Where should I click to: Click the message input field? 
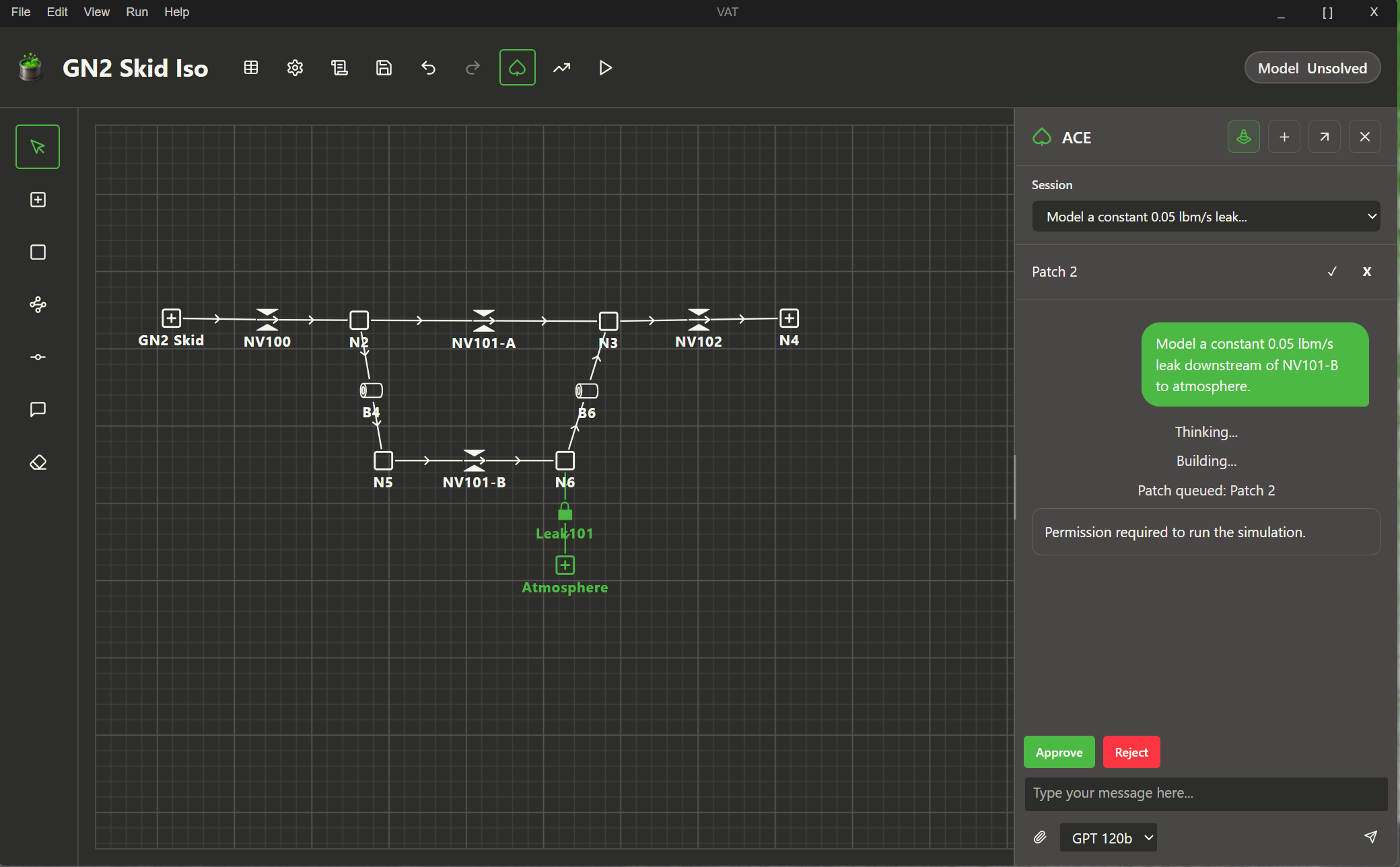(x=1206, y=794)
